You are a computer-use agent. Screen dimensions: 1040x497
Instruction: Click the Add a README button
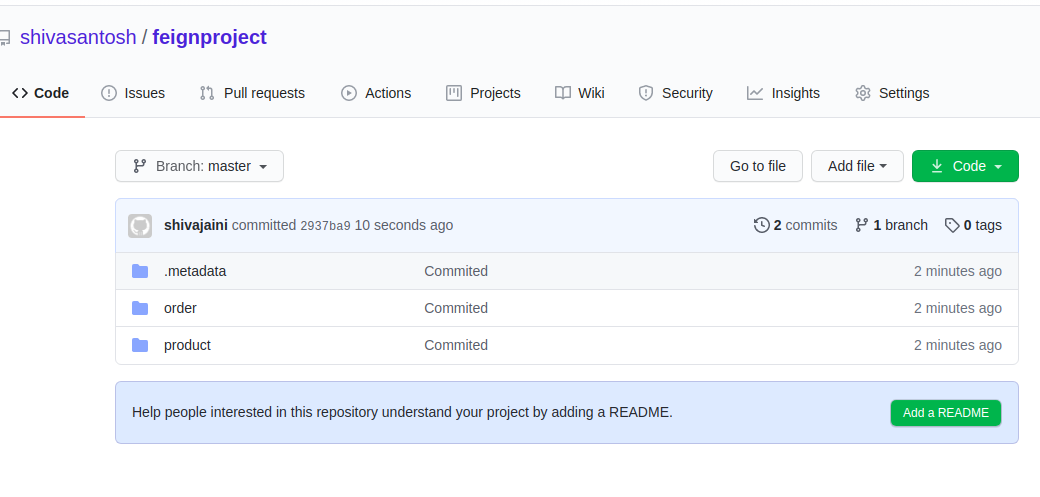coord(945,413)
